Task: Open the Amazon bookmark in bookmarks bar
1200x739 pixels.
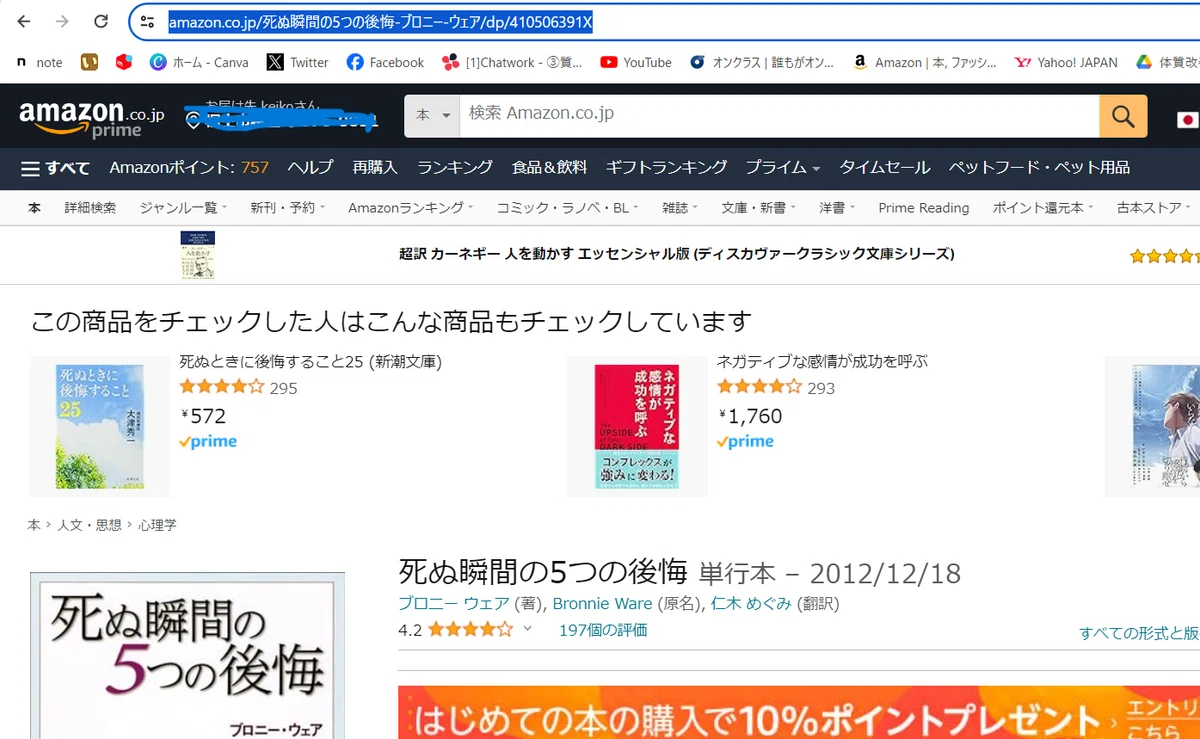Action: coord(924,62)
